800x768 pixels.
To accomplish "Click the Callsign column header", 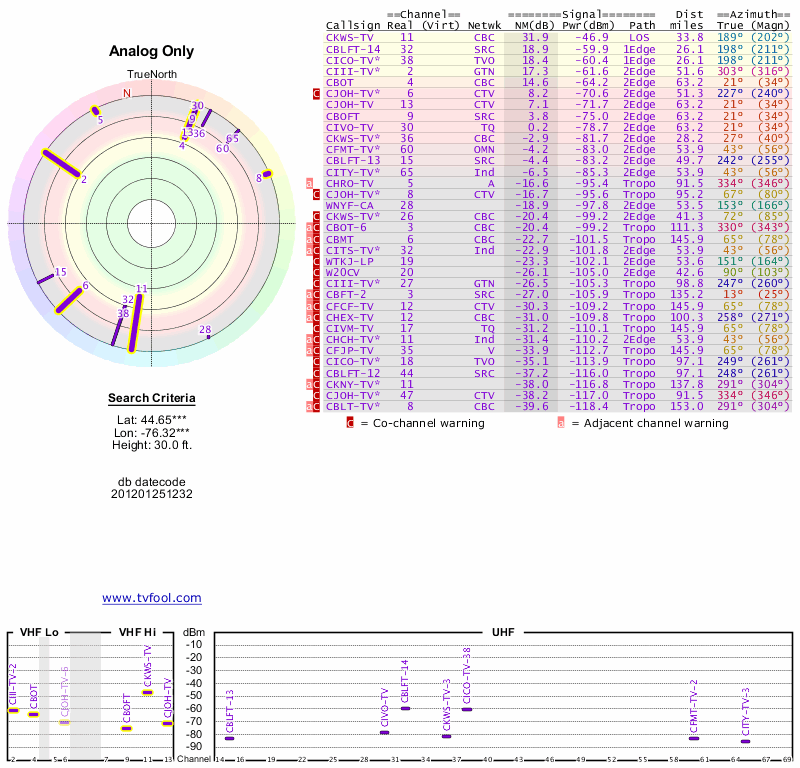I will tap(350, 25).
